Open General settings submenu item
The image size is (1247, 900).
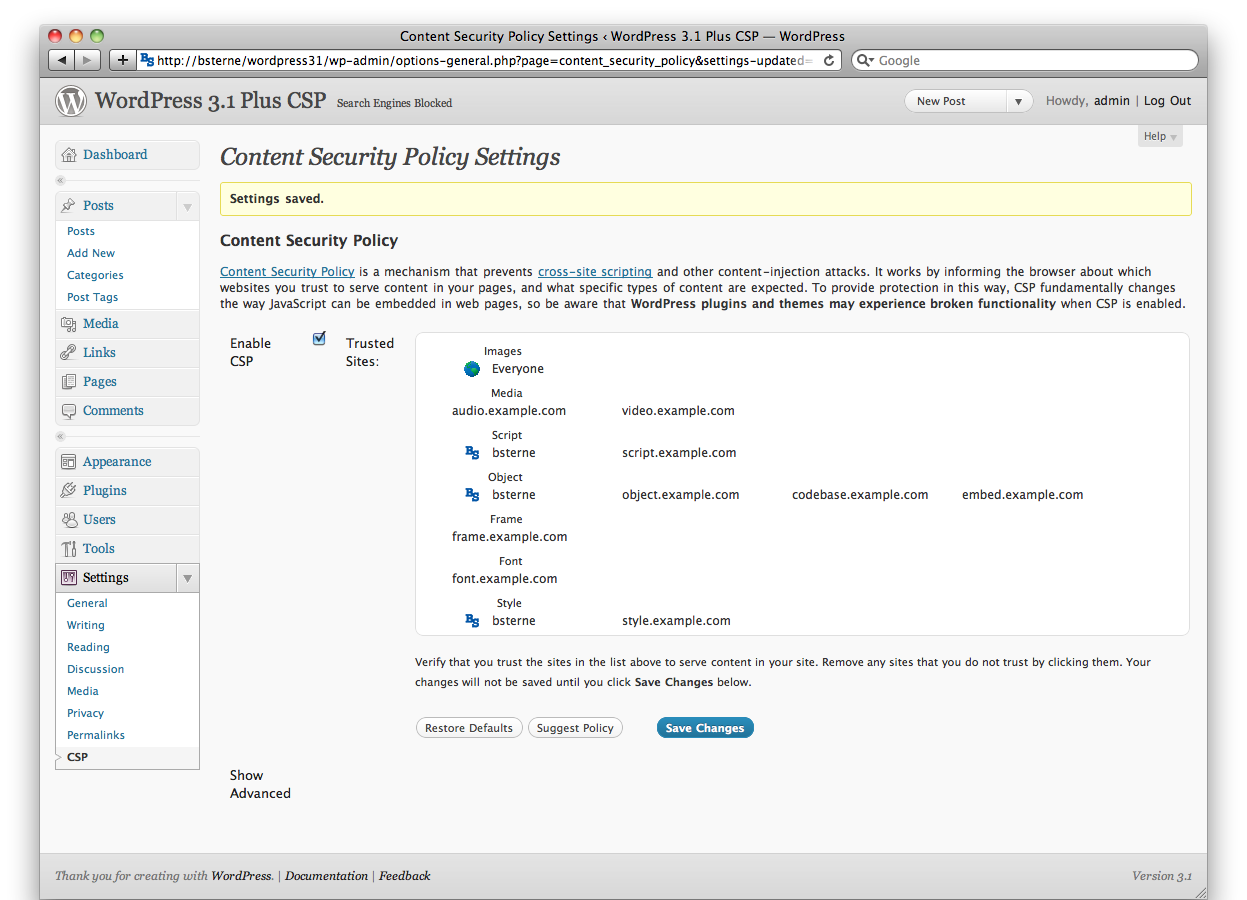pyautogui.click(x=87, y=603)
